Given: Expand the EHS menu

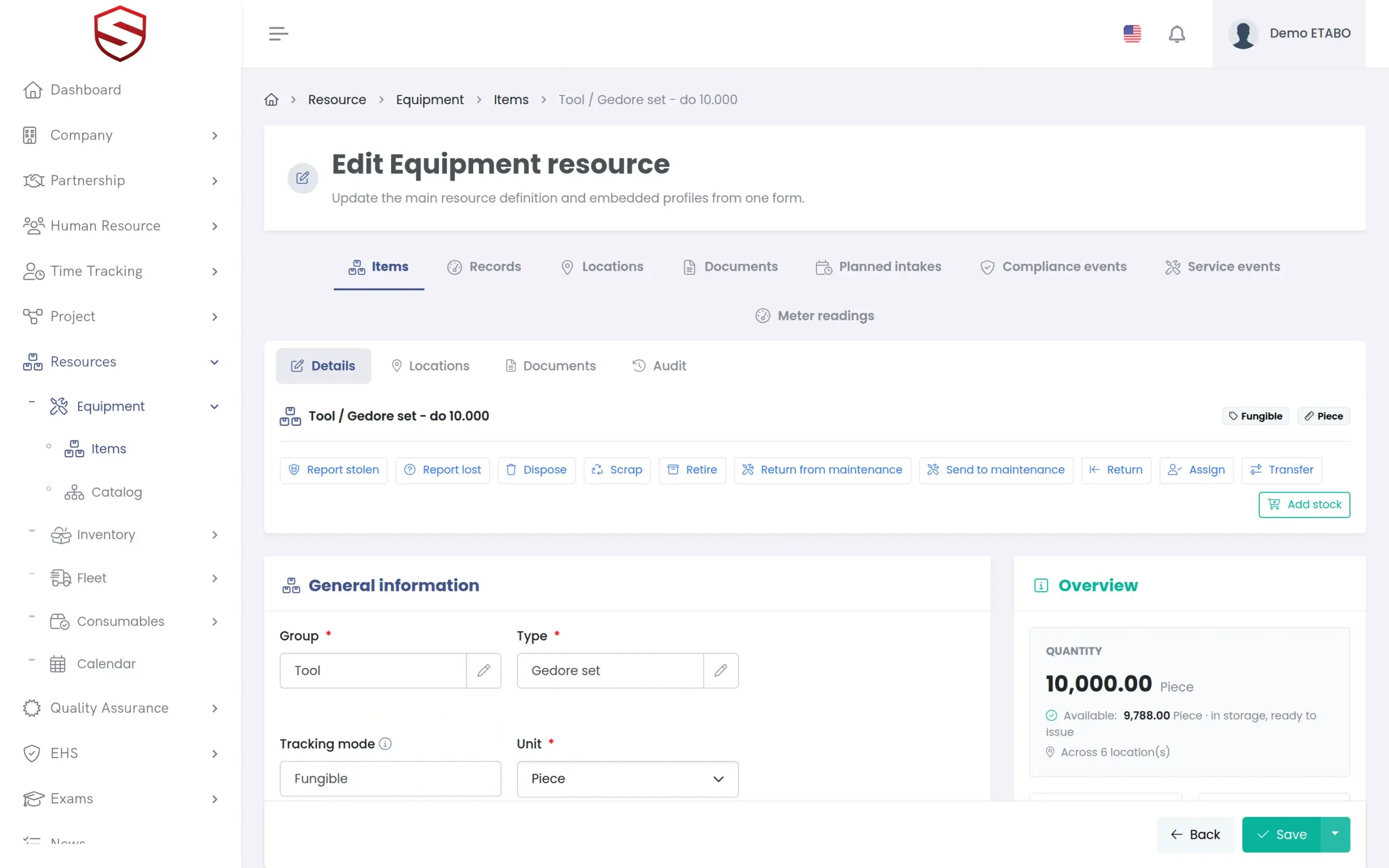Looking at the screenshot, I should (215, 754).
